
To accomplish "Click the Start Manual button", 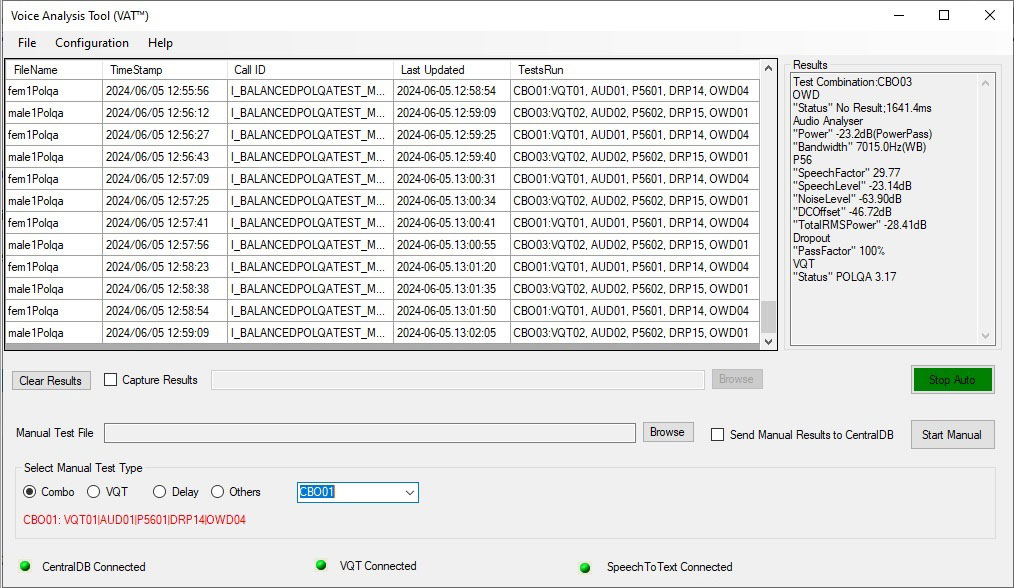I will coord(952,435).
